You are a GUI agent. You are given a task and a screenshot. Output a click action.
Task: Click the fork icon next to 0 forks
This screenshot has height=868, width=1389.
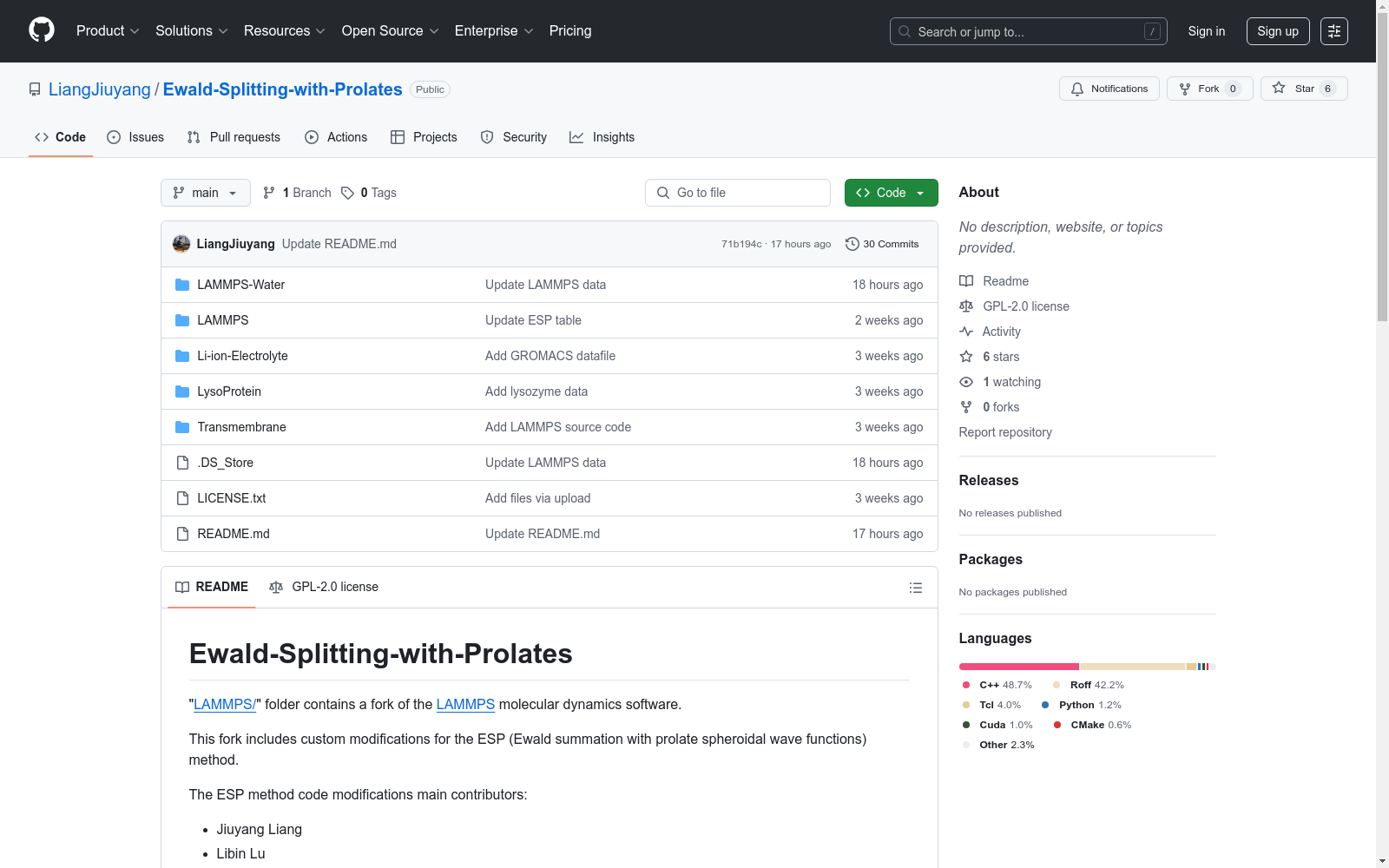click(x=966, y=407)
